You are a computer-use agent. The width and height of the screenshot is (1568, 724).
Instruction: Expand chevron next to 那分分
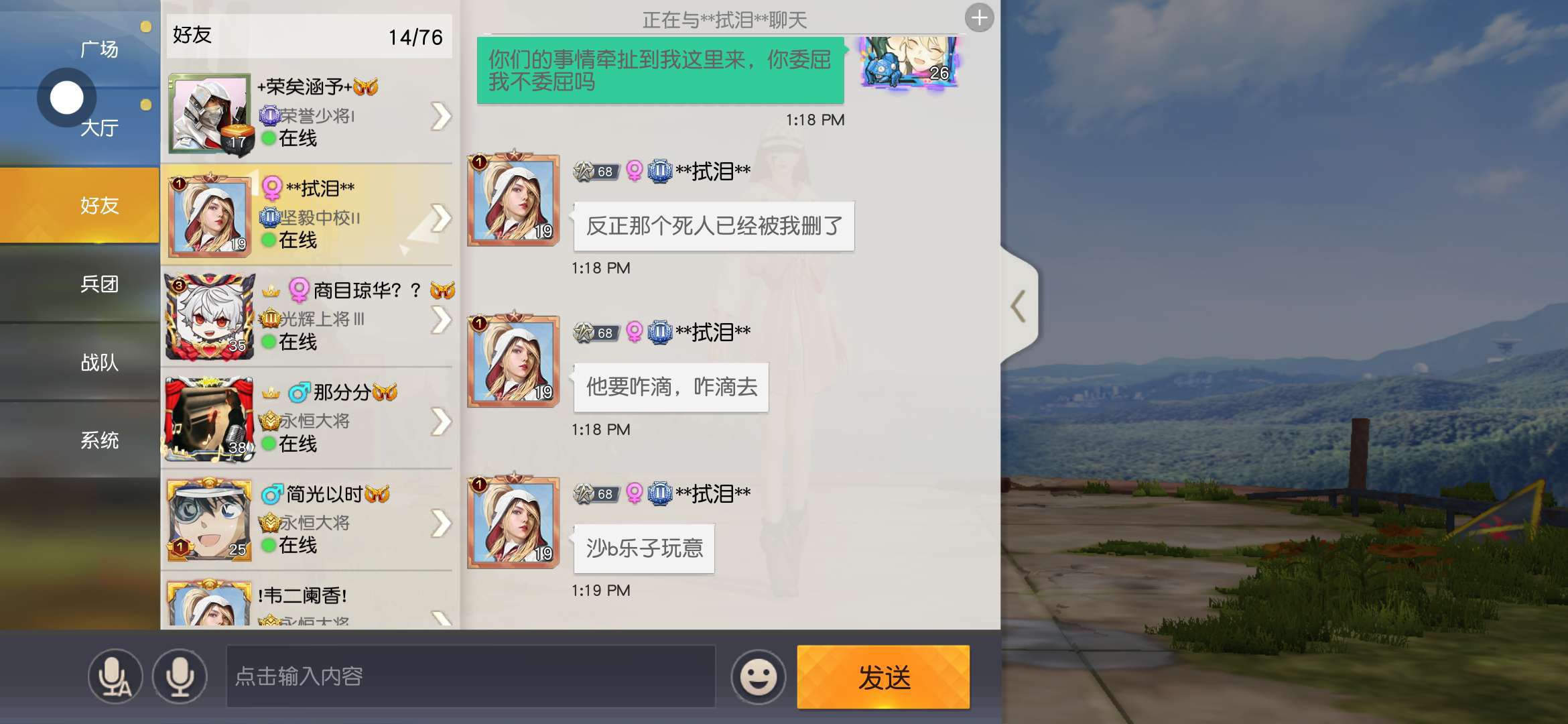tap(441, 422)
